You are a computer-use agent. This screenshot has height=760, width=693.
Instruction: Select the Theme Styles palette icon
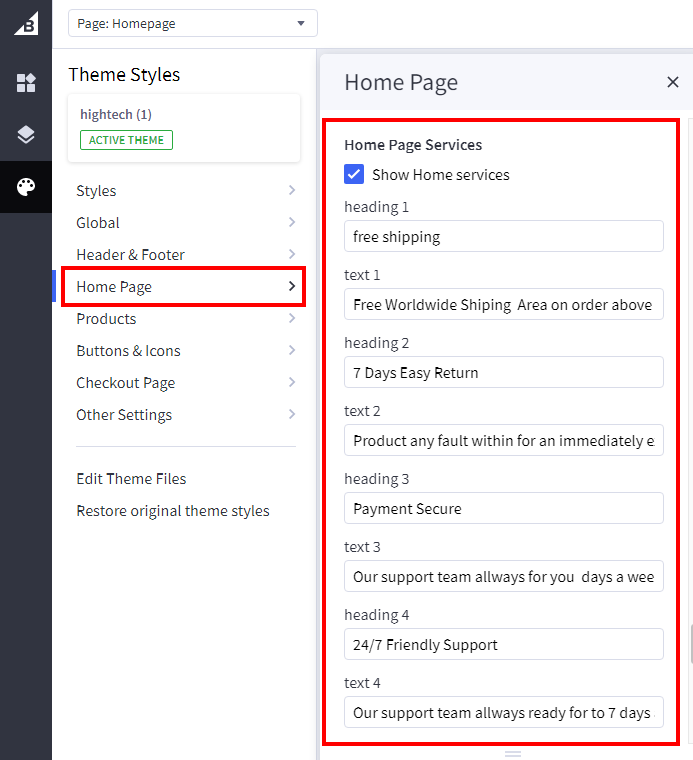coord(26,187)
